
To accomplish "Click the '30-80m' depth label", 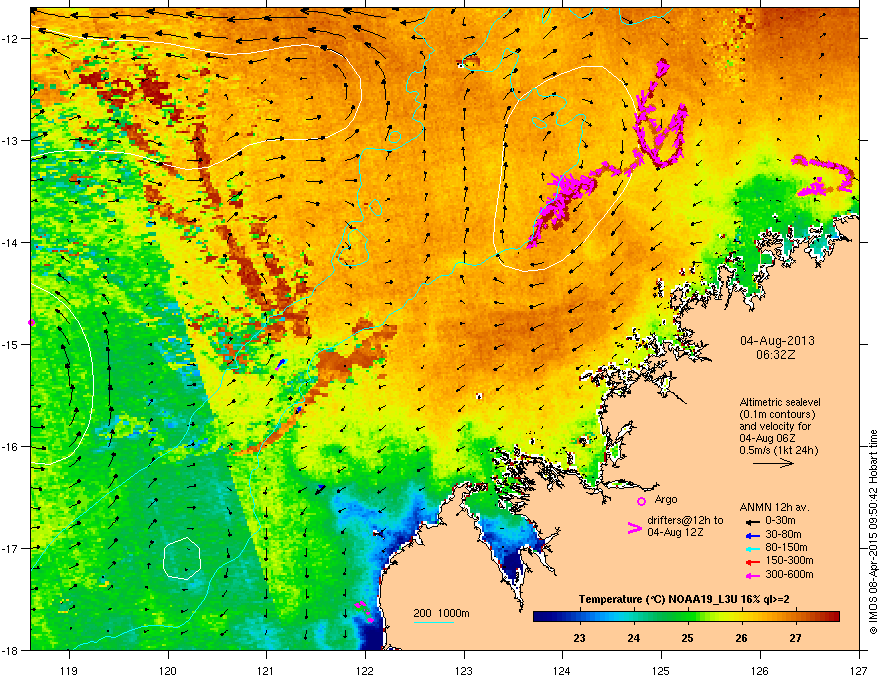I will coord(783,535).
